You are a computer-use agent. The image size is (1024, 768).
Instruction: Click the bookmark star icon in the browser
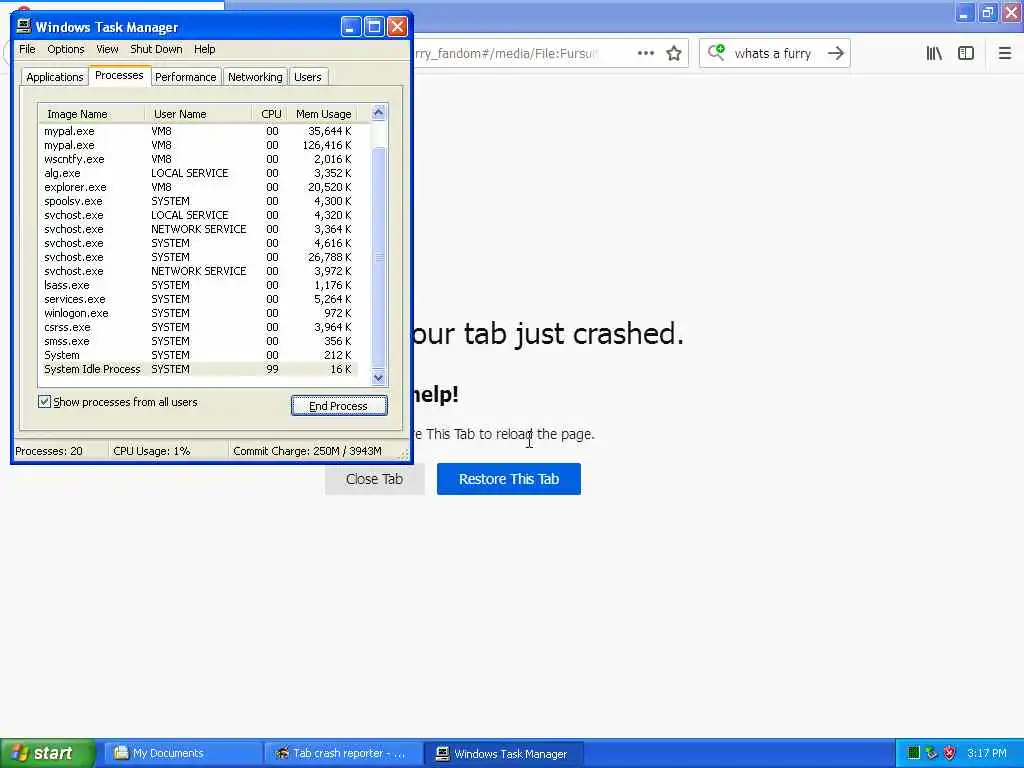coord(674,54)
